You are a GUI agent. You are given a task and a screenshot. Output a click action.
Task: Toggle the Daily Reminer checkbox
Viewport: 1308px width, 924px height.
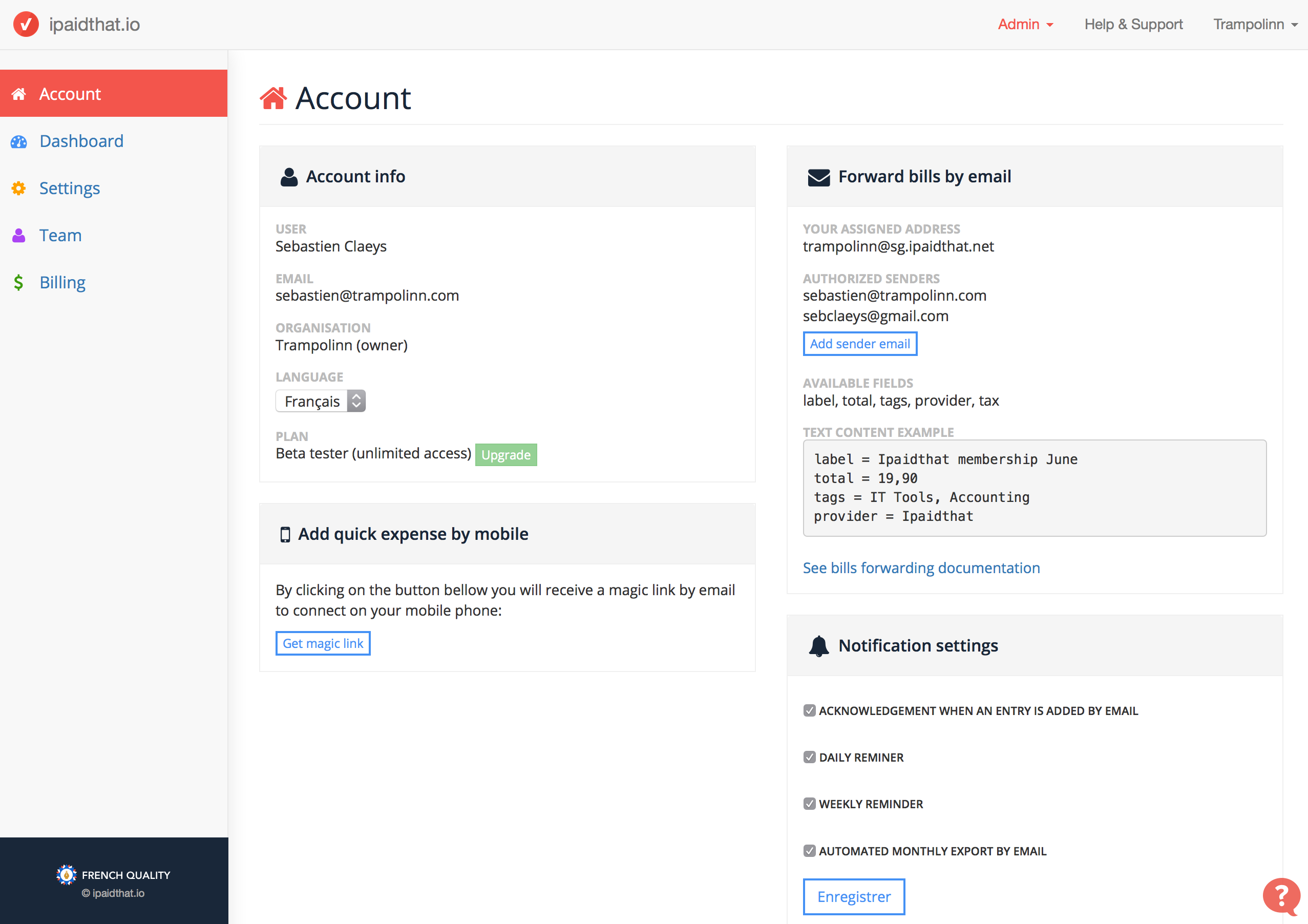point(809,757)
